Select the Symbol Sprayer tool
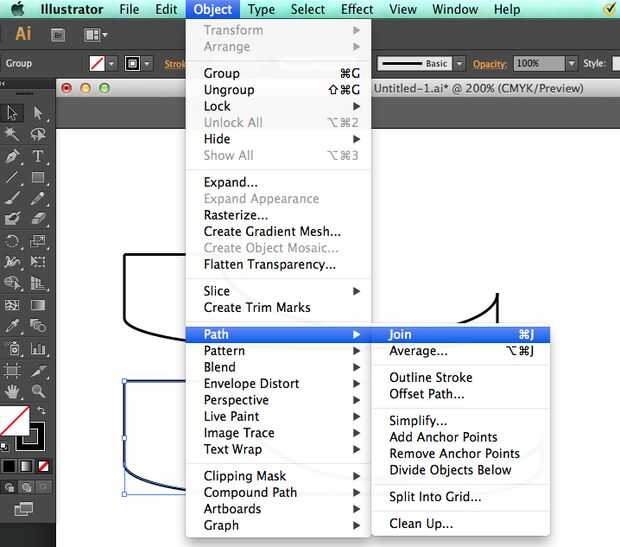Screen dimensions: 620x547 [12, 349]
